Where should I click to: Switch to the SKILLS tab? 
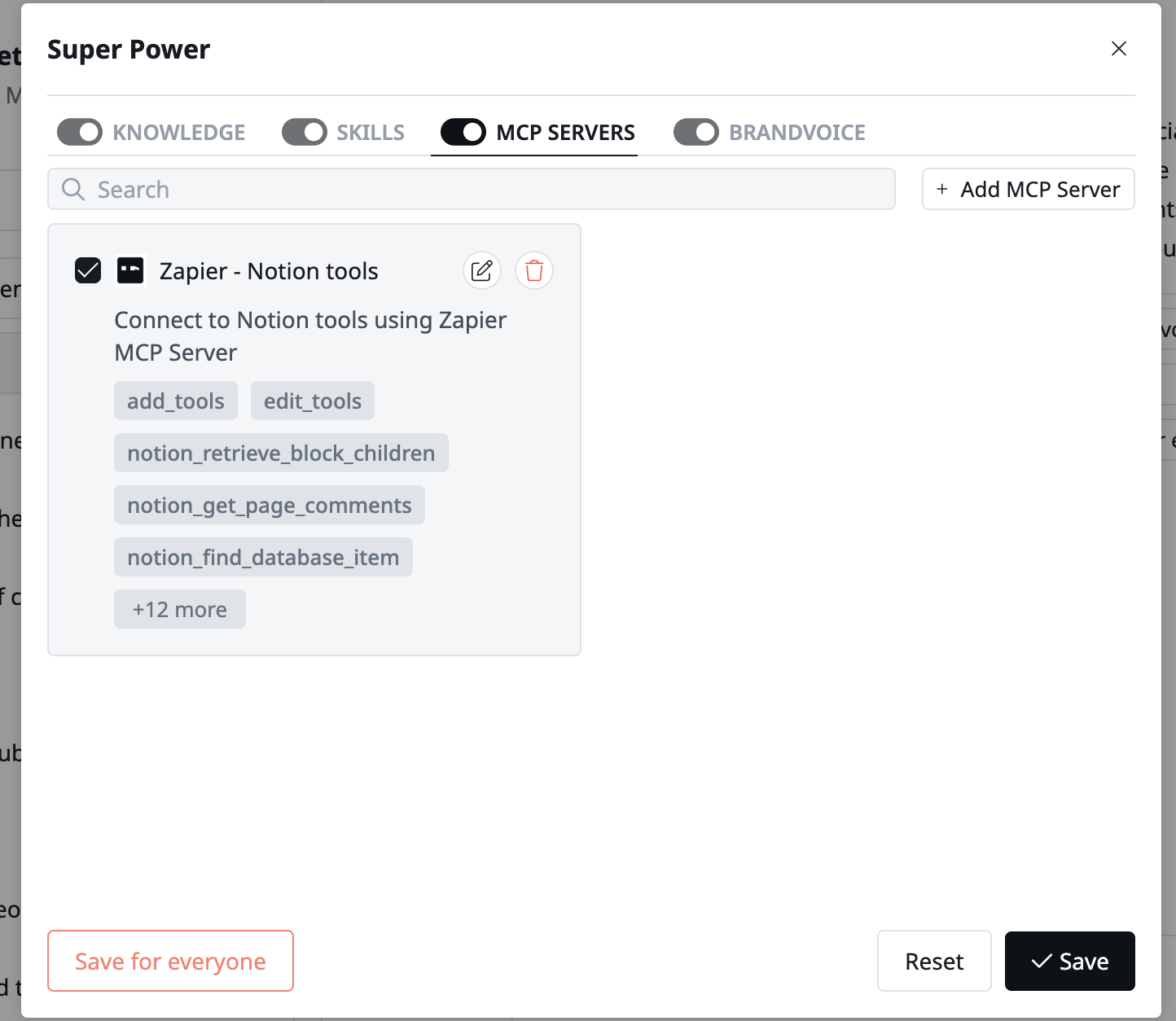tap(371, 133)
